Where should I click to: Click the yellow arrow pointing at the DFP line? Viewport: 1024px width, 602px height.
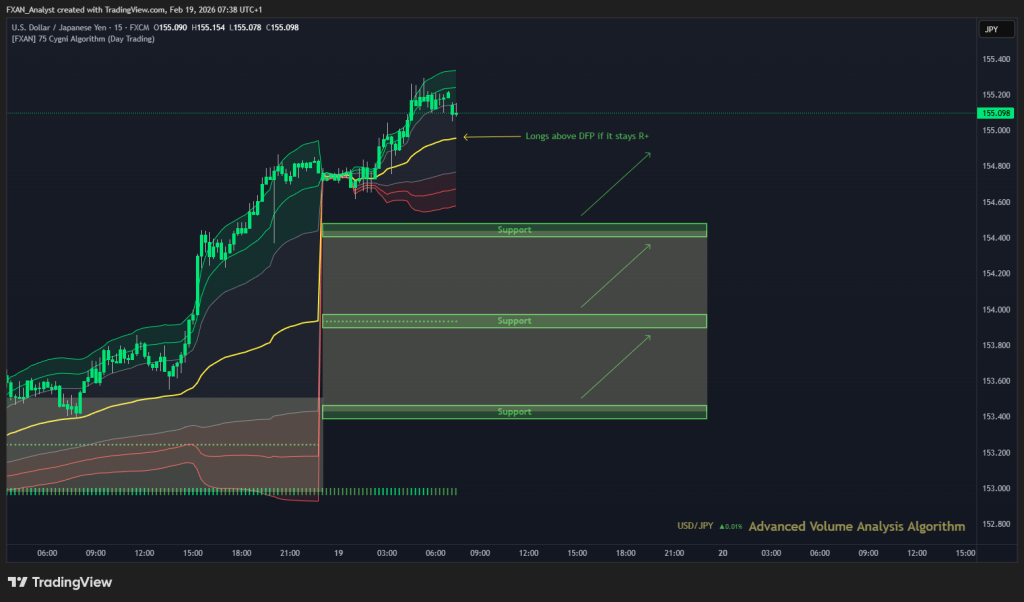[488, 136]
